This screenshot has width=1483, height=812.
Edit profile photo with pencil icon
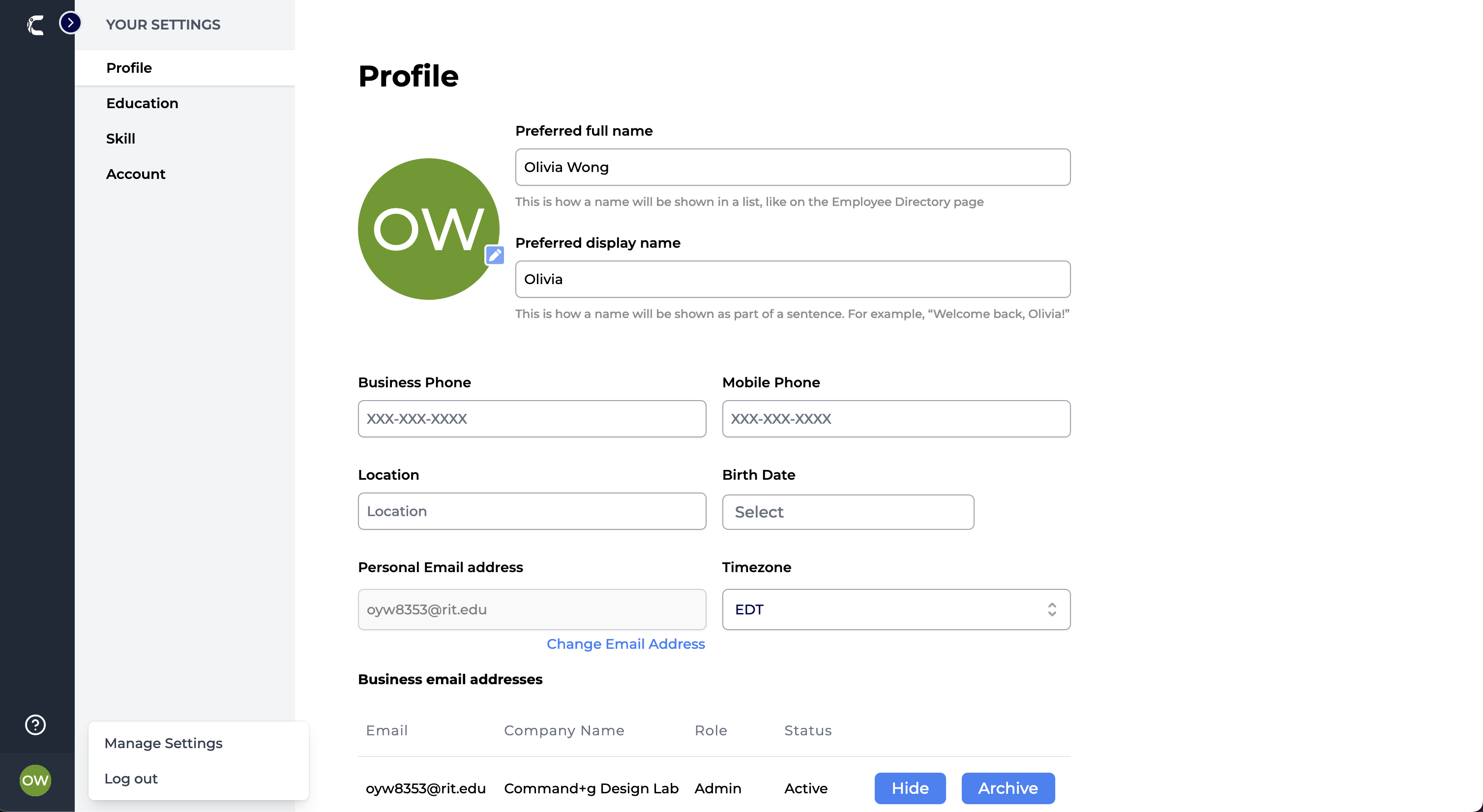coord(495,255)
